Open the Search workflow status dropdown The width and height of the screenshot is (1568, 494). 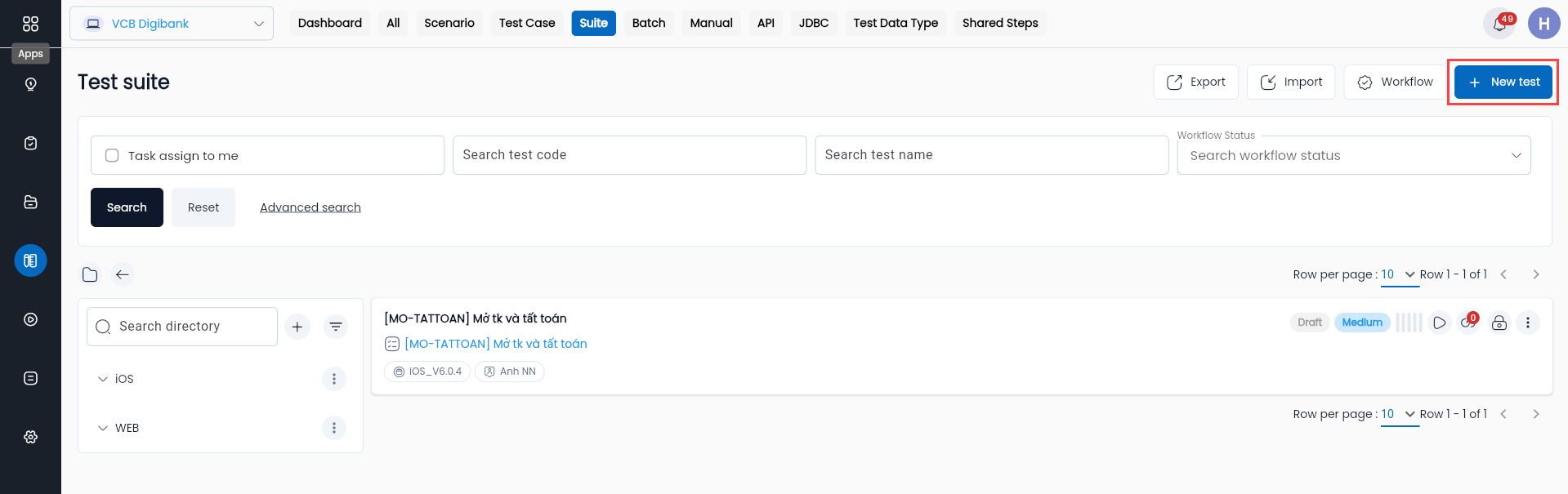[1353, 155]
